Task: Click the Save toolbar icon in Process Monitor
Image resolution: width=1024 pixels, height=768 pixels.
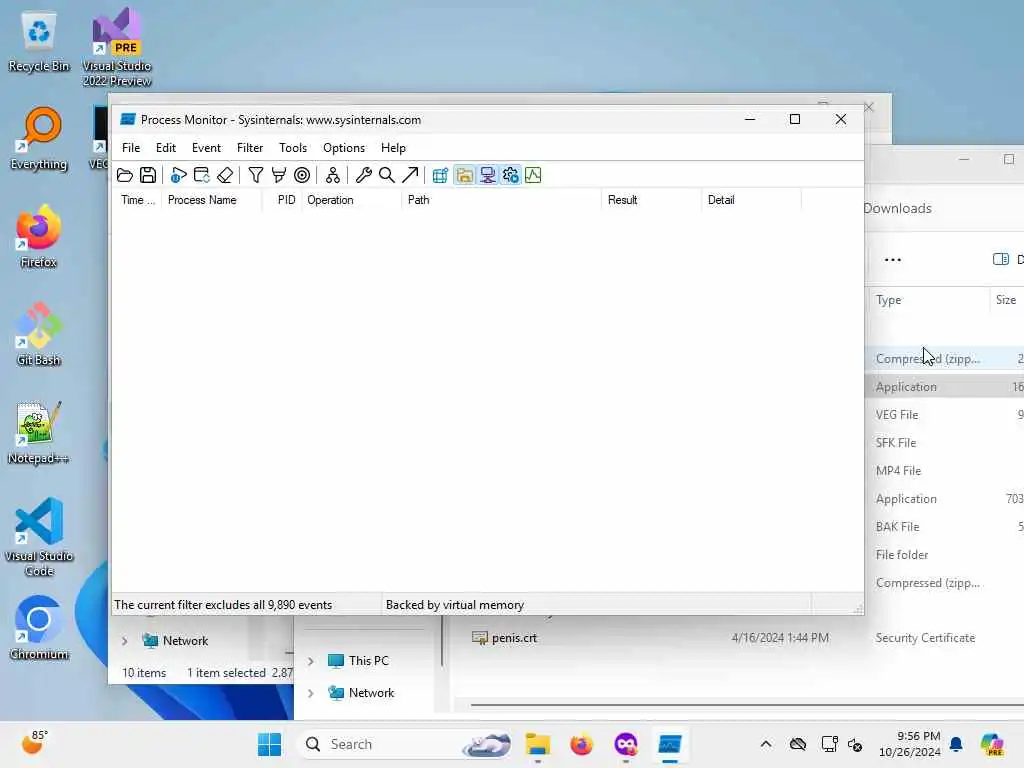Action: tap(148, 175)
